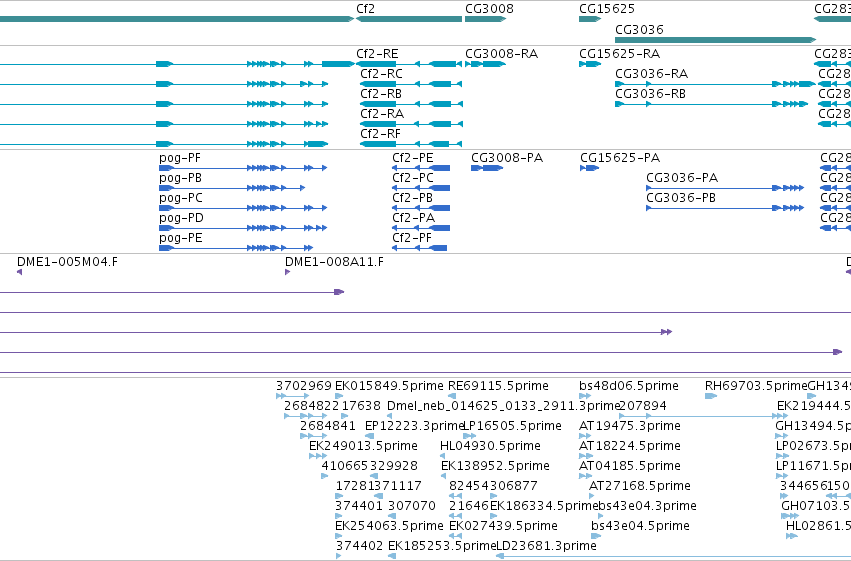Click the CG3036-RA transcript label
The image size is (851, 561).
[x=651, y=74]
